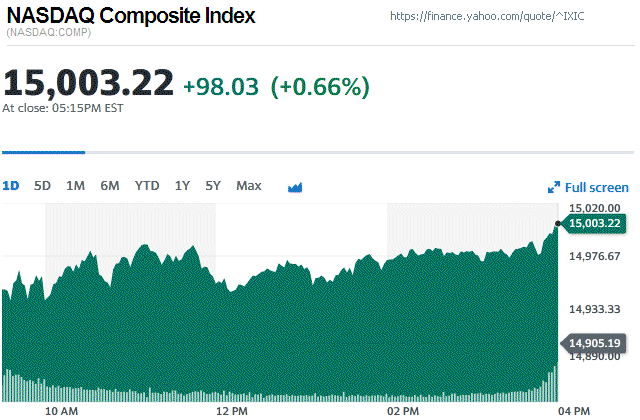Click the +98.03 (+0.66%) change value
The width and height of the screenshot is (640, 420).
[277, 86]
